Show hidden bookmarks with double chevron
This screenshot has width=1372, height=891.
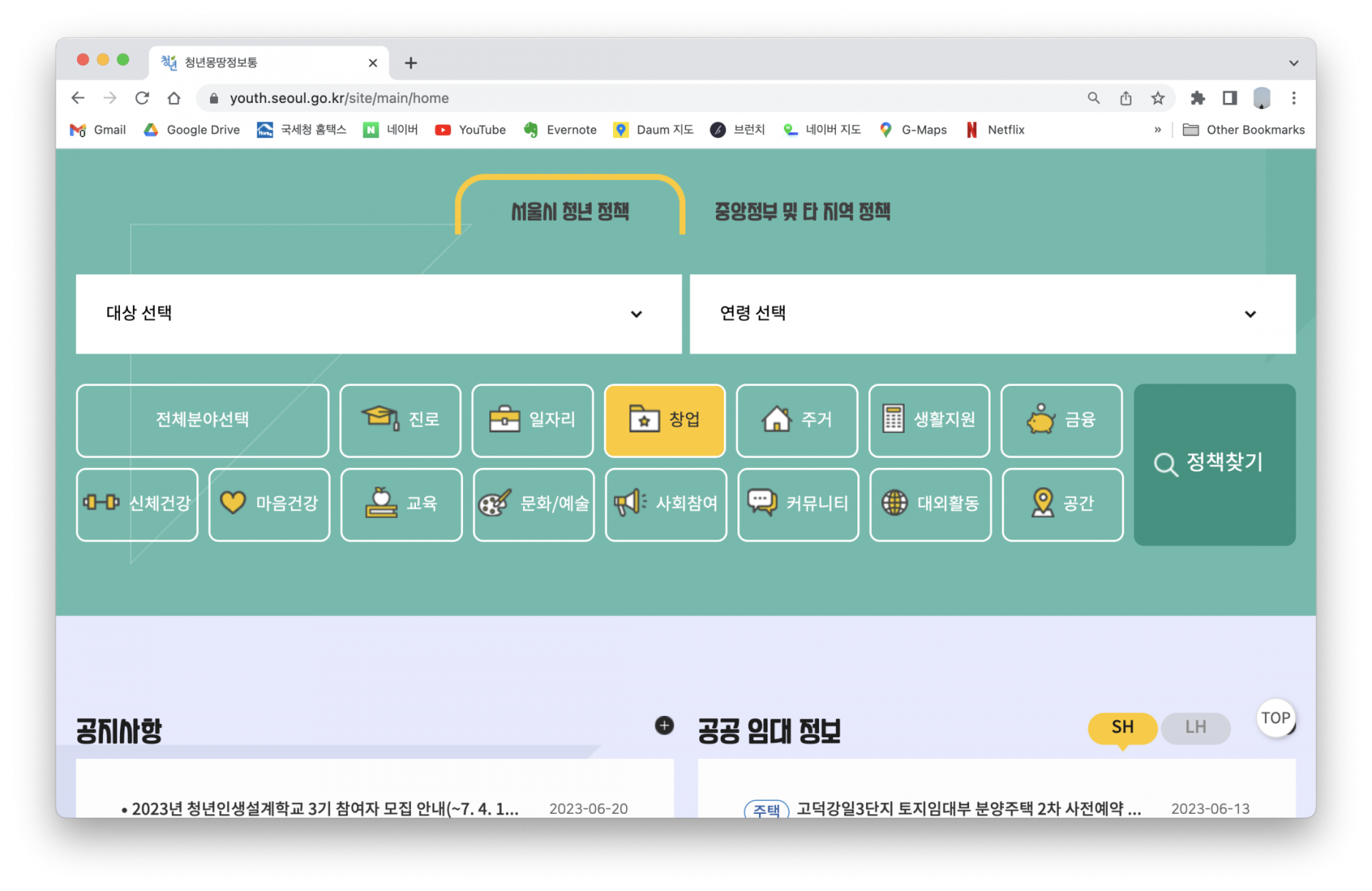[x=1158, y=130]
